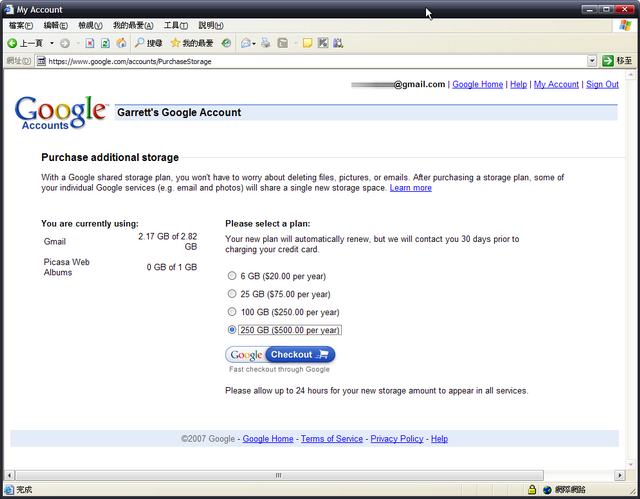Click the Home house icon

(121, 43)
